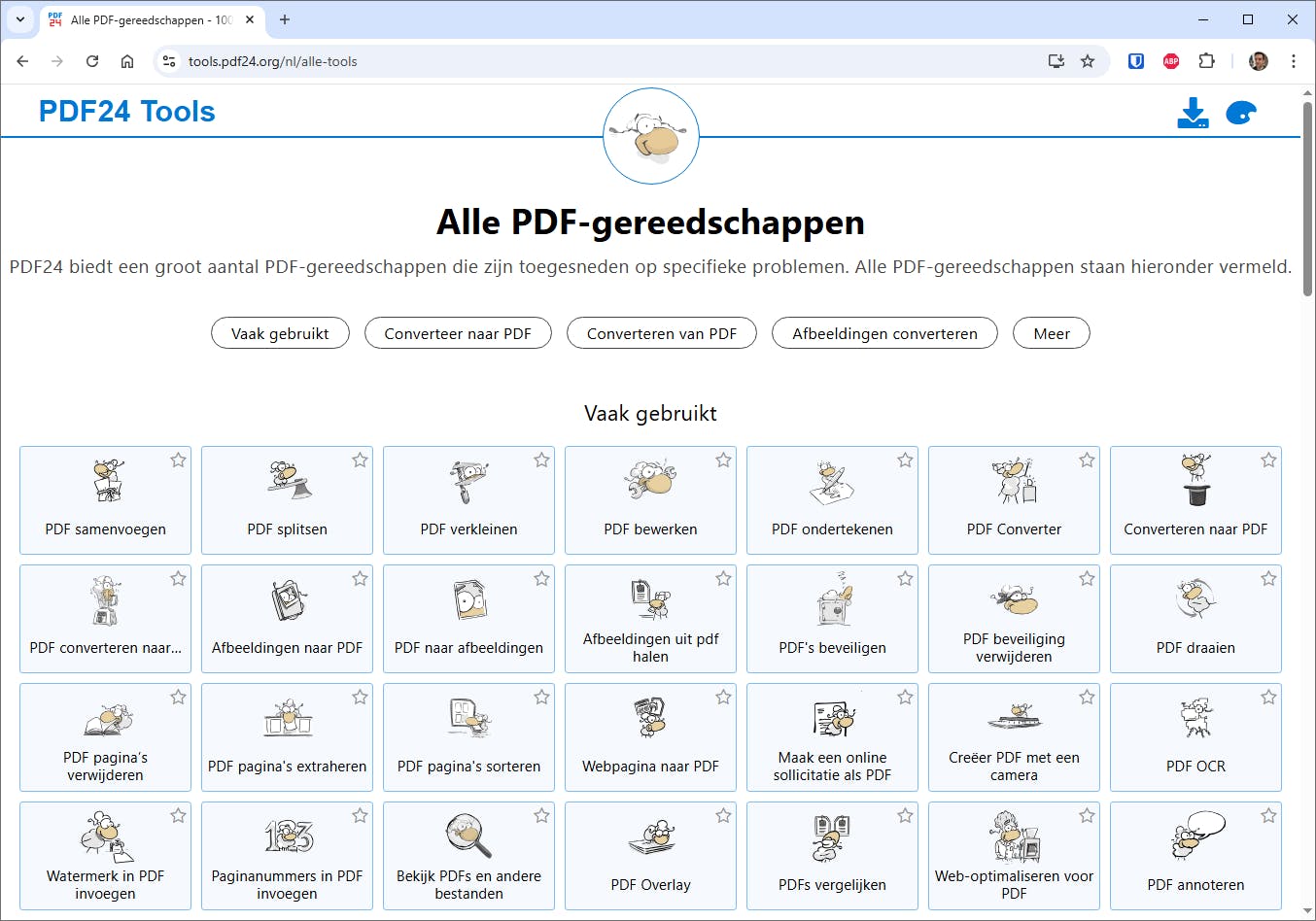Click the PDF24 sheep mascot logo
The height and width of the screenshot is (921, 1316).
(651, 136)
